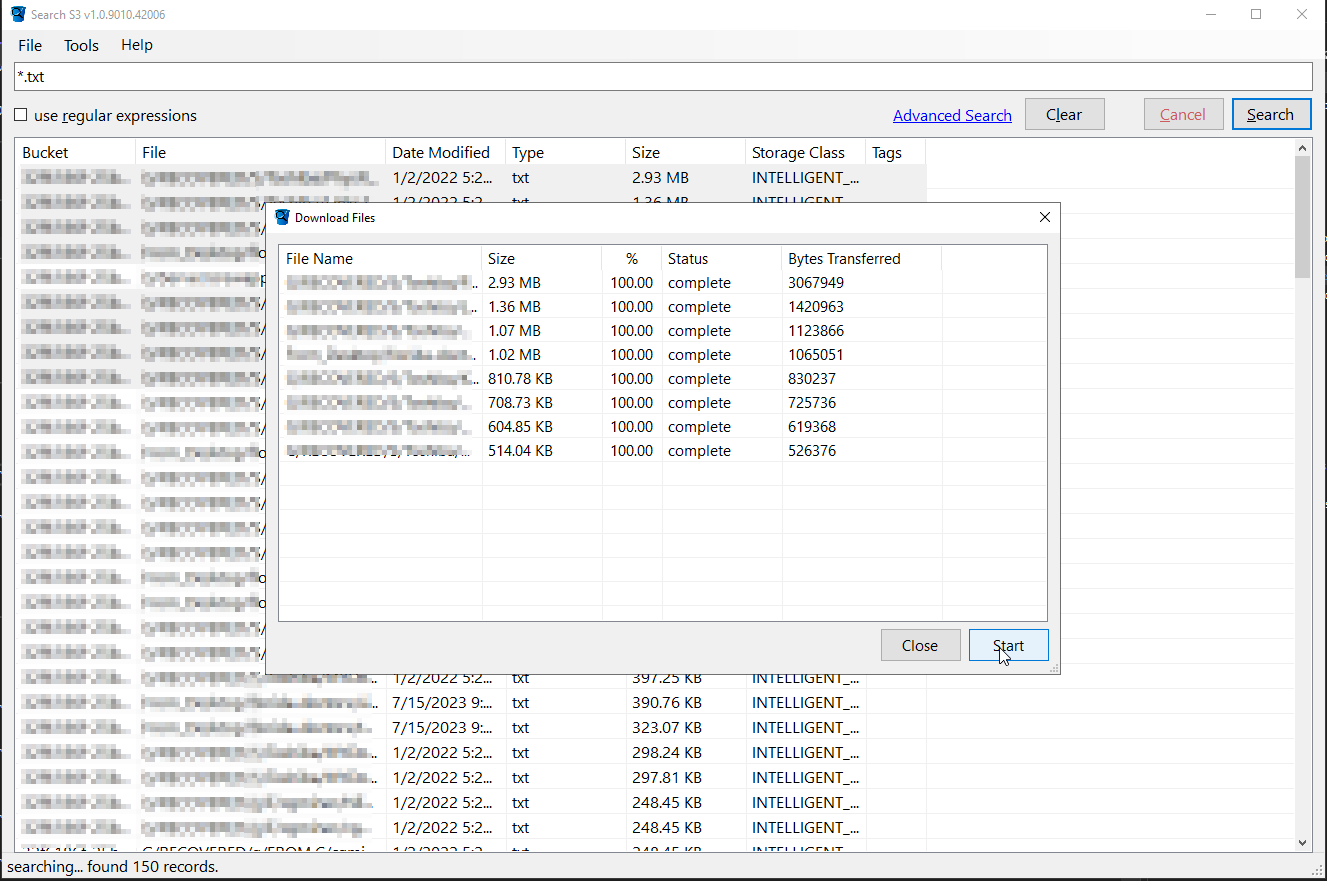
Task: Click the Bytes Transferred value 3067949
Action: click(816, 282)
